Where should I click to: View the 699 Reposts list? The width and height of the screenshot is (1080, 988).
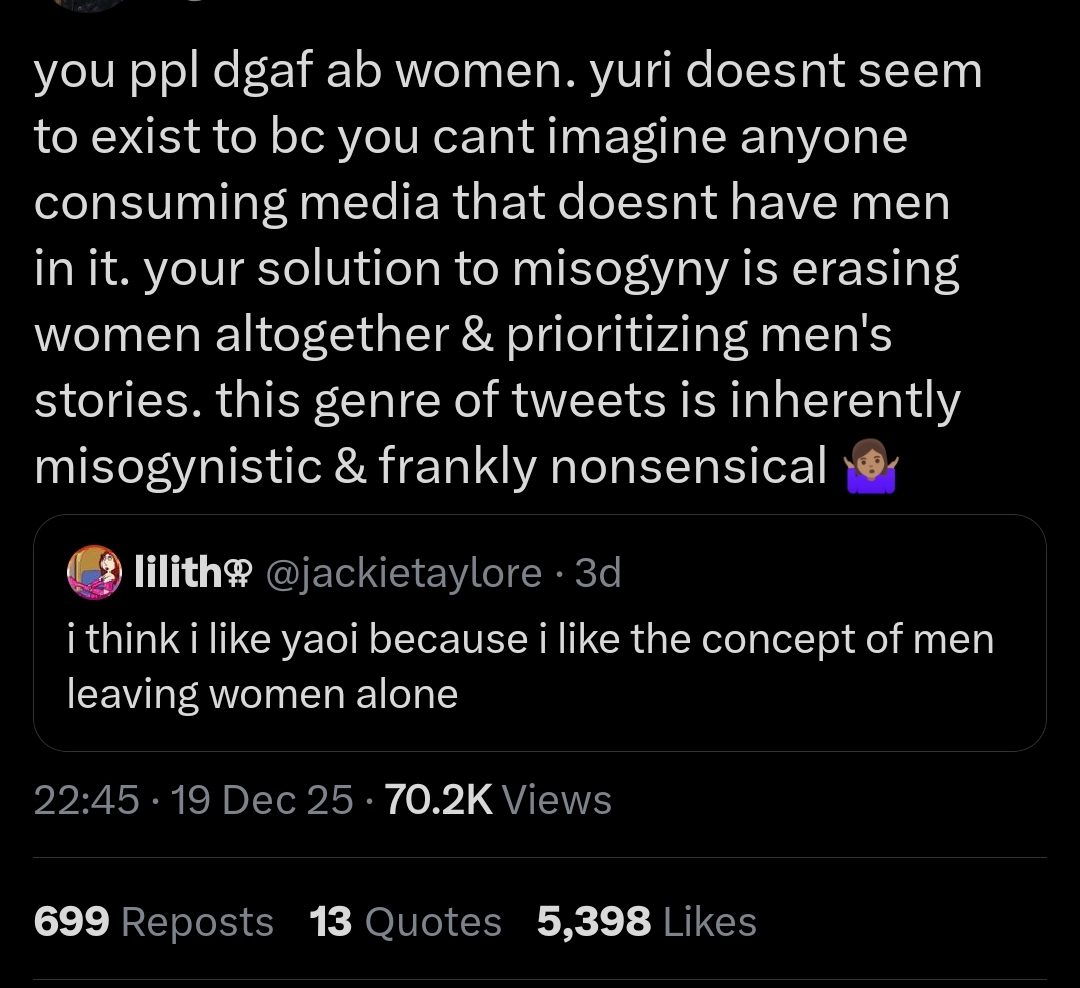coord(153,921)
